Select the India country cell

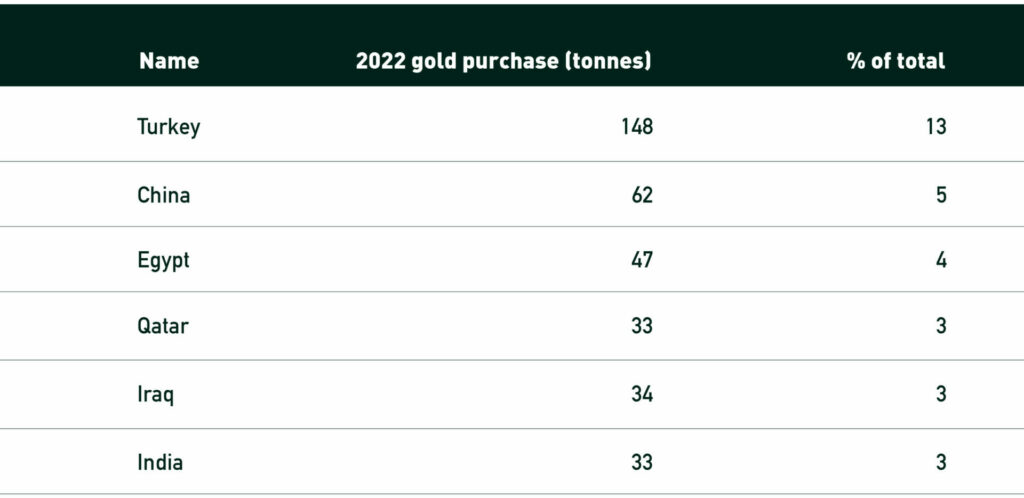pos(160,463)
